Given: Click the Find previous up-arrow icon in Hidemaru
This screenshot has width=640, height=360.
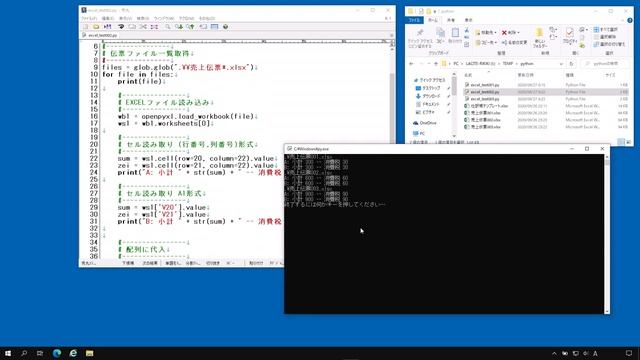Looking at the screenshot, I should click(x=190, y=27).
